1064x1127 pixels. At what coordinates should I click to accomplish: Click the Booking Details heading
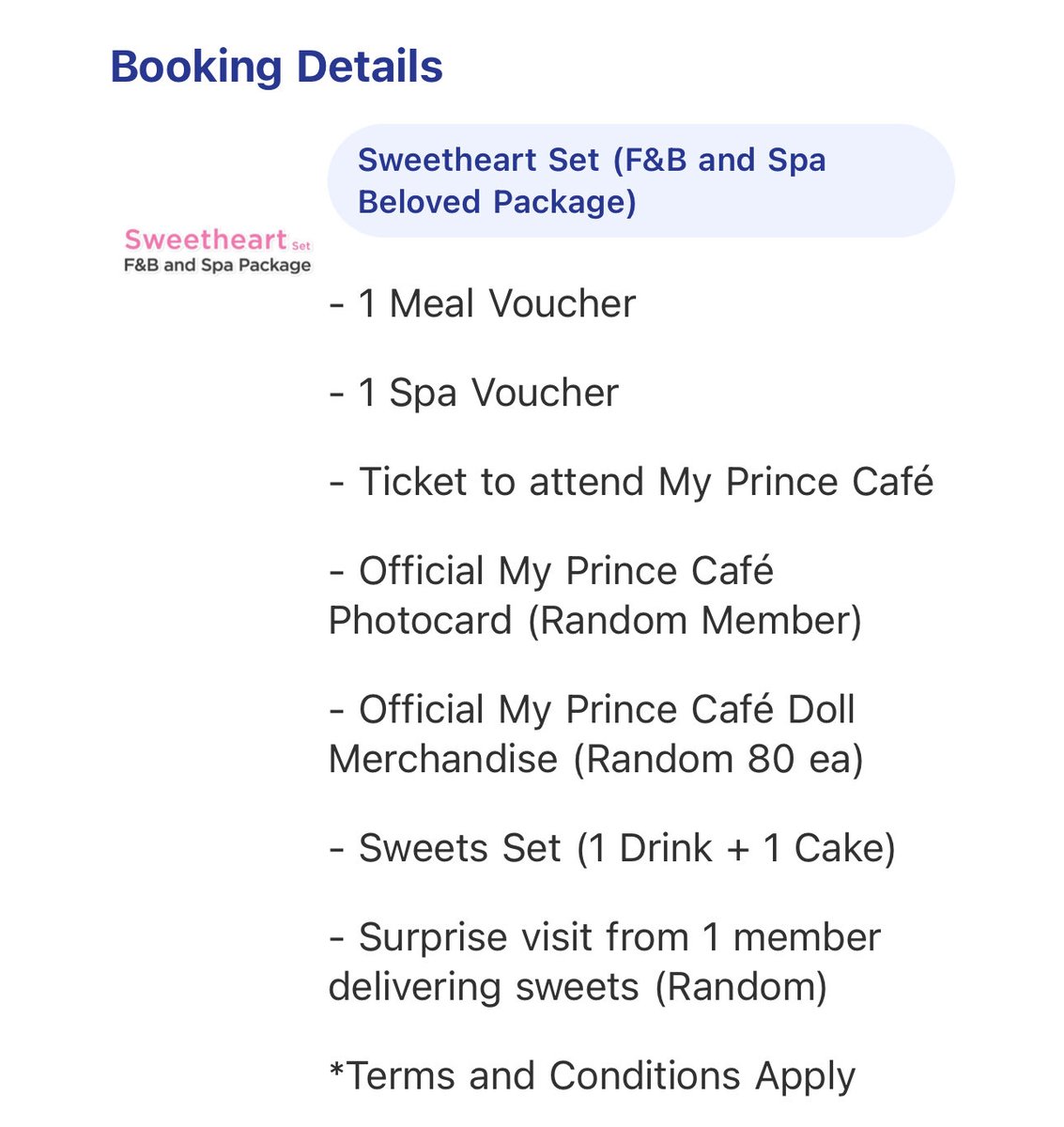coord(276,67)
